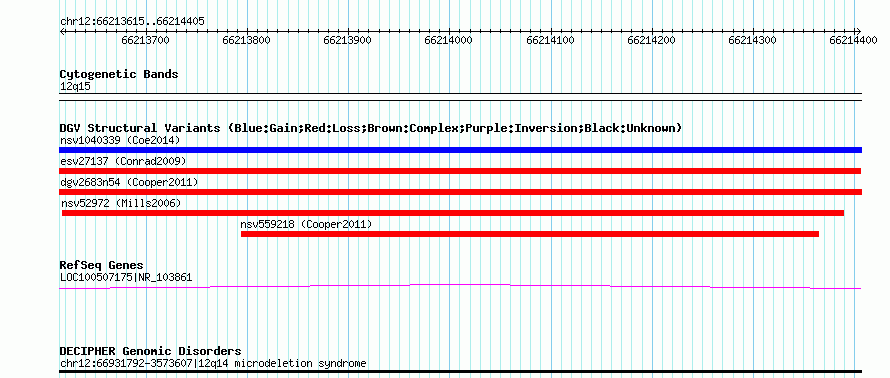Click ruler position 66213800
The height and width of the screenshot is (378, 890).
click(246, 40)
